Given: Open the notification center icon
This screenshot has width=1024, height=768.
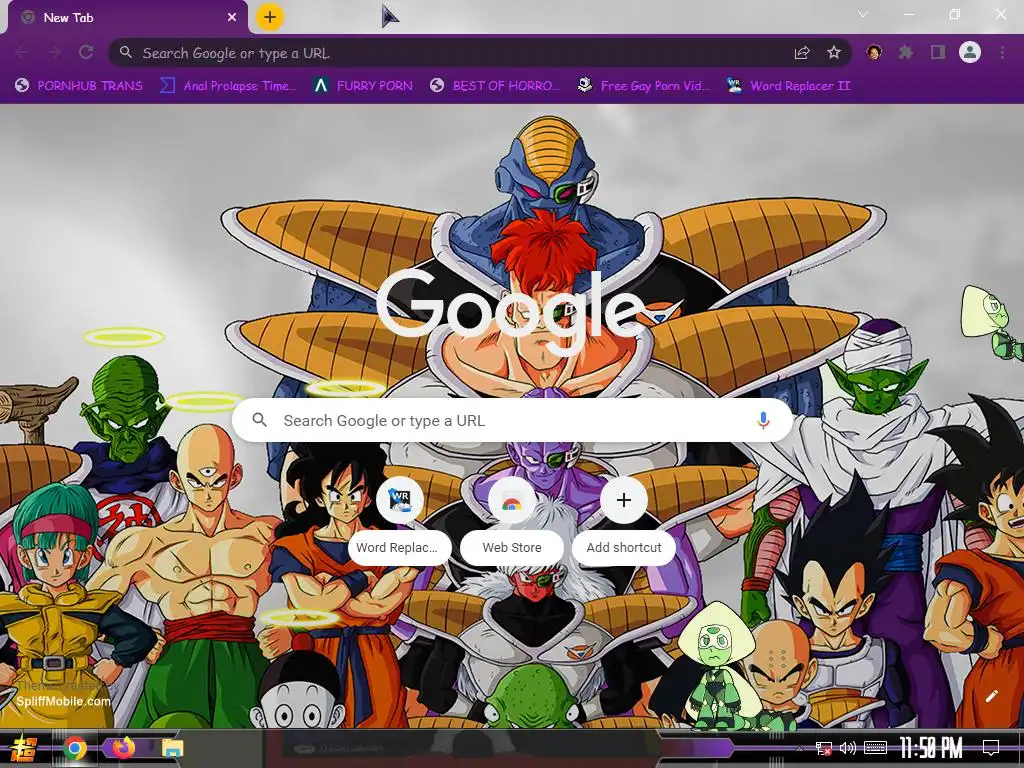Looking at the screenshot, I should [x=991, y=747].
